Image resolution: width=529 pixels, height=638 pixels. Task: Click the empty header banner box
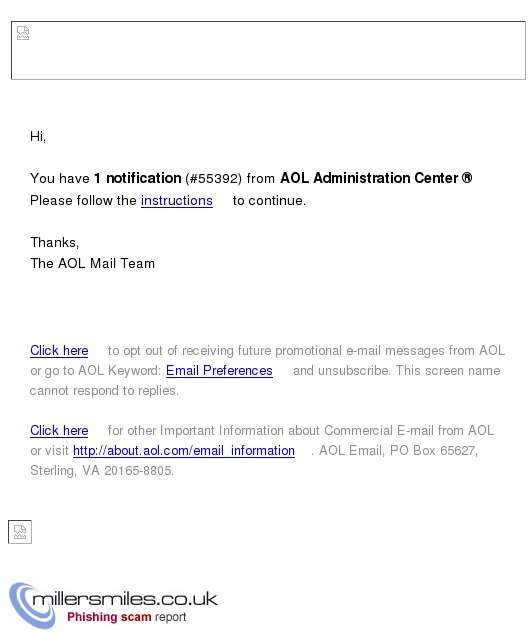click(268, 50)
